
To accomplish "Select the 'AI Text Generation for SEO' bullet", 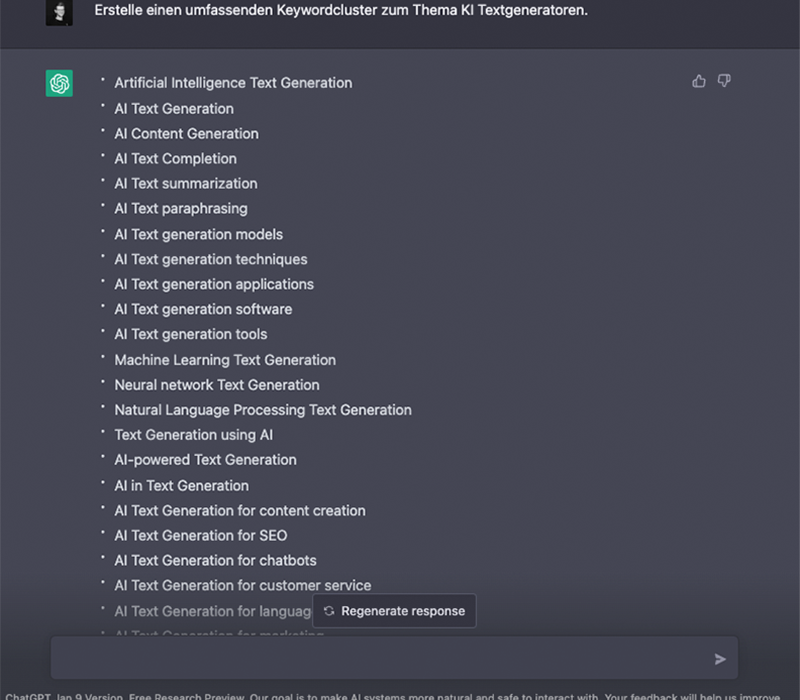I will [x=191, y=535].
